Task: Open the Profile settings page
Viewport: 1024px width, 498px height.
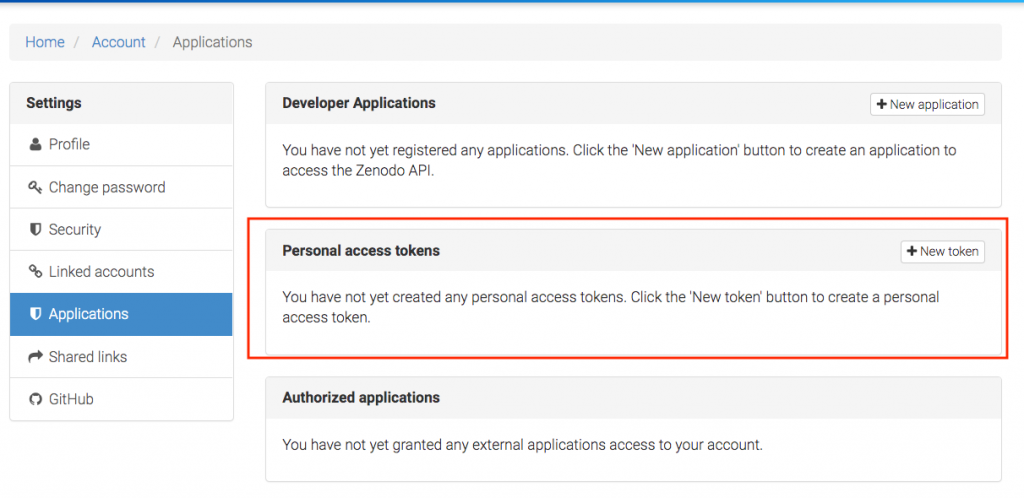Action: tap(121, 144)
